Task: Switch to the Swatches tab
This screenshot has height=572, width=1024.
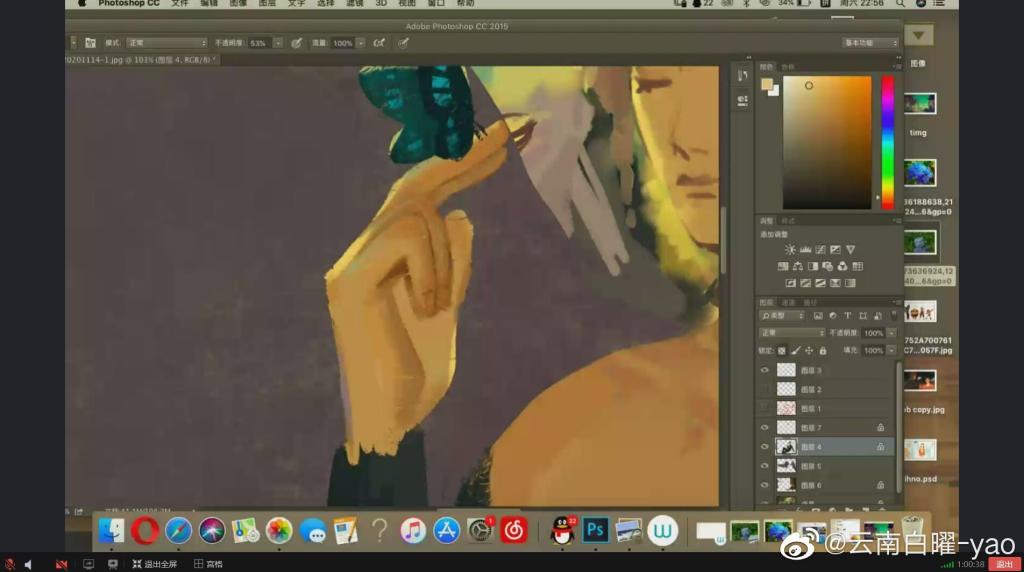Action: coord(788,67)
